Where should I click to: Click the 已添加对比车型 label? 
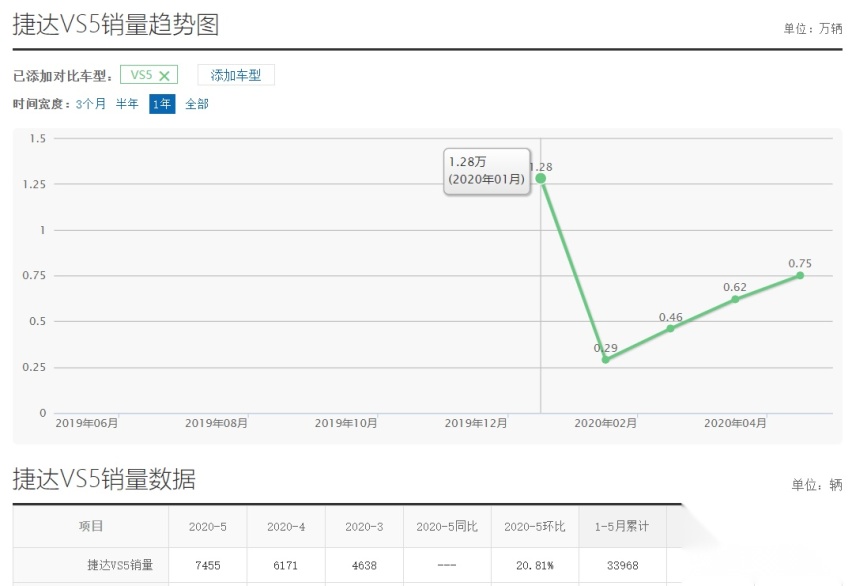coord(62,76)
